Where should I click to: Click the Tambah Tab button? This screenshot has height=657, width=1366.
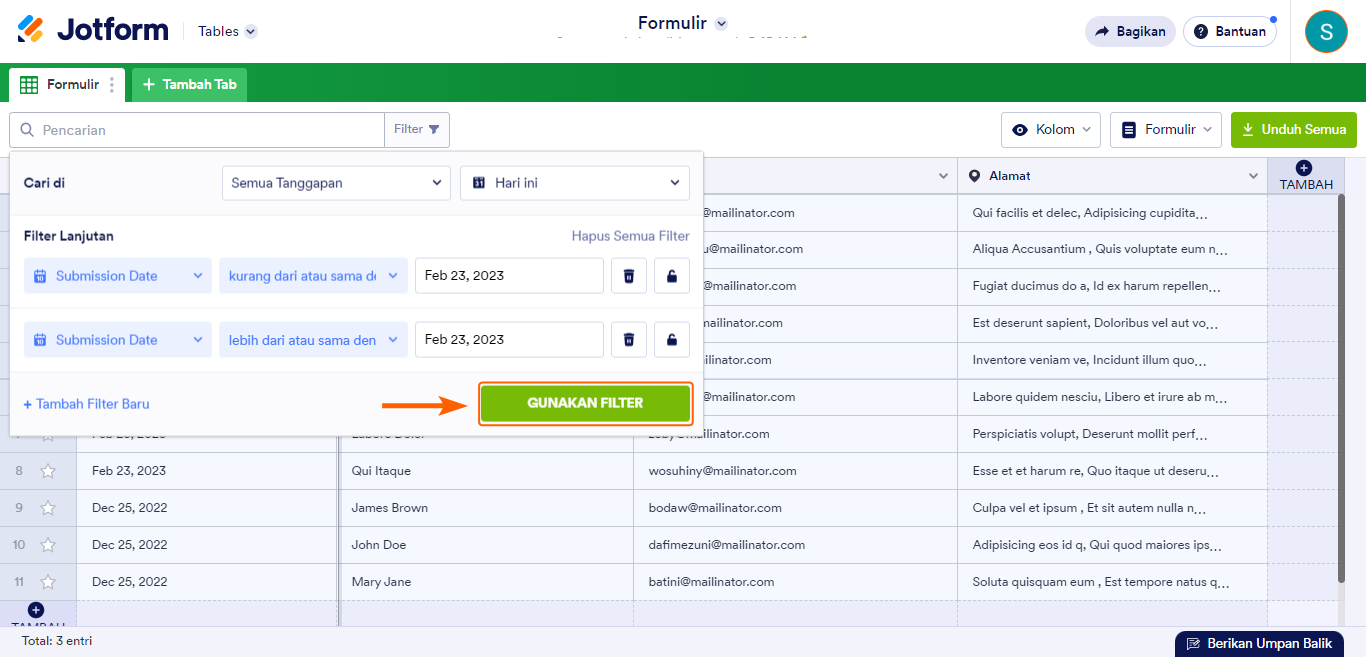point(190,85)
